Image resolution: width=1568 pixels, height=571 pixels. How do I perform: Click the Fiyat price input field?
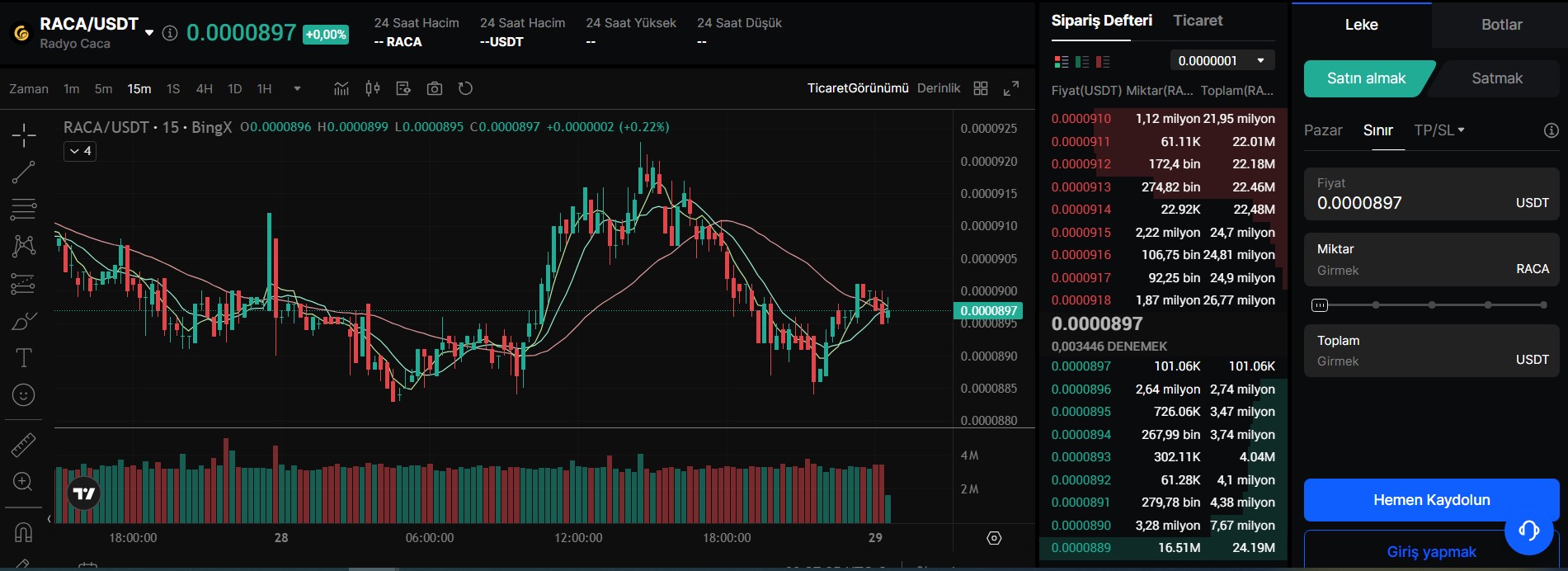1410,203
